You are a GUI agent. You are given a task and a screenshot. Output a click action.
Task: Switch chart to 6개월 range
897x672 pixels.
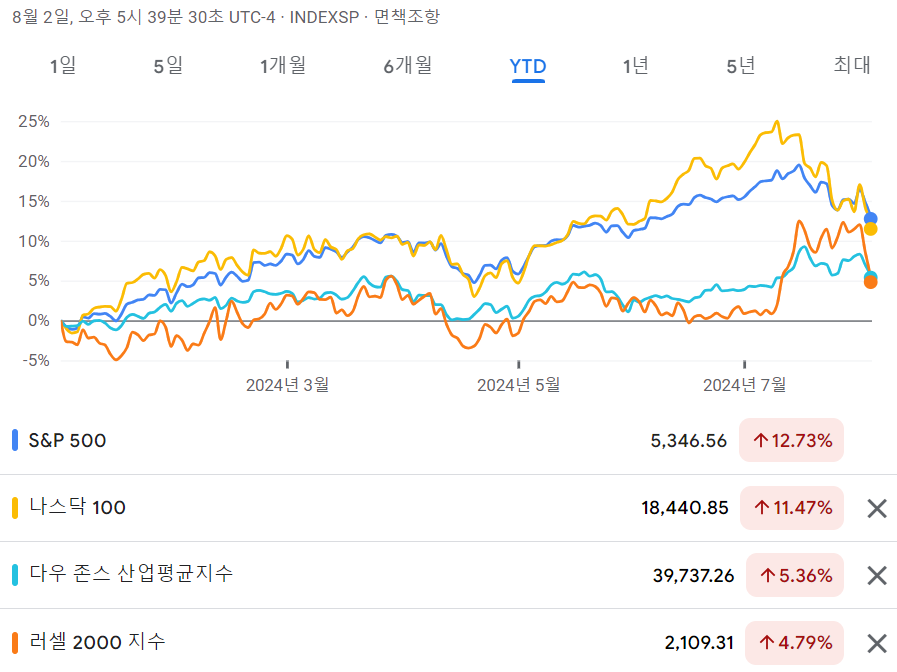tap(407, 66)
